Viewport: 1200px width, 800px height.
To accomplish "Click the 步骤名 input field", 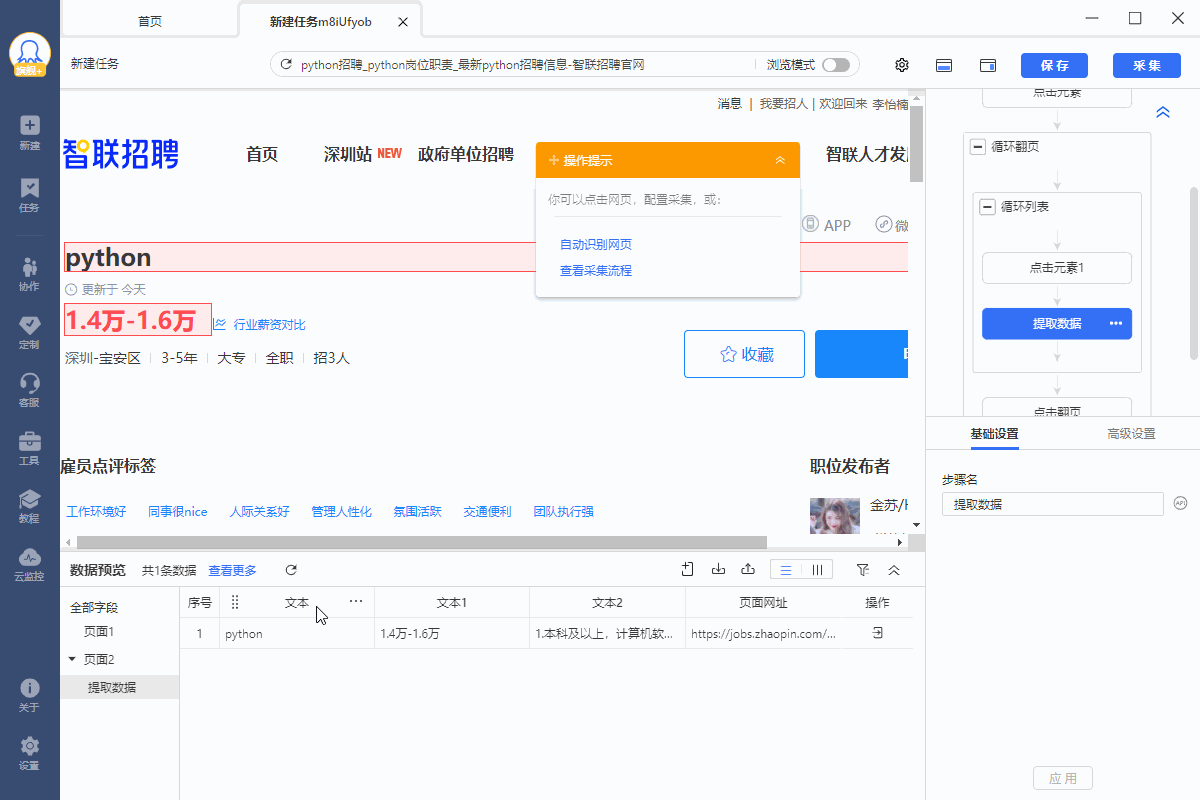I will coord(1053,504).
